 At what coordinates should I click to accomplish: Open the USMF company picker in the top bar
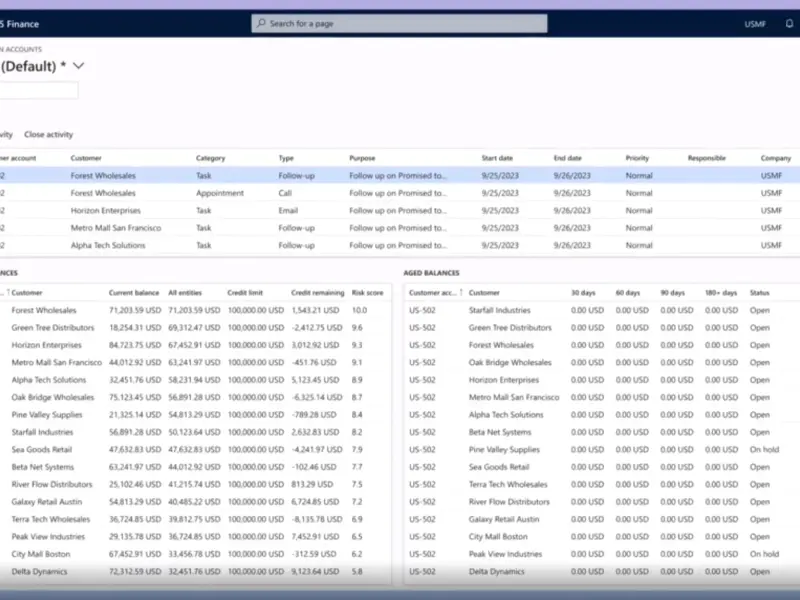tap(755, 23)
